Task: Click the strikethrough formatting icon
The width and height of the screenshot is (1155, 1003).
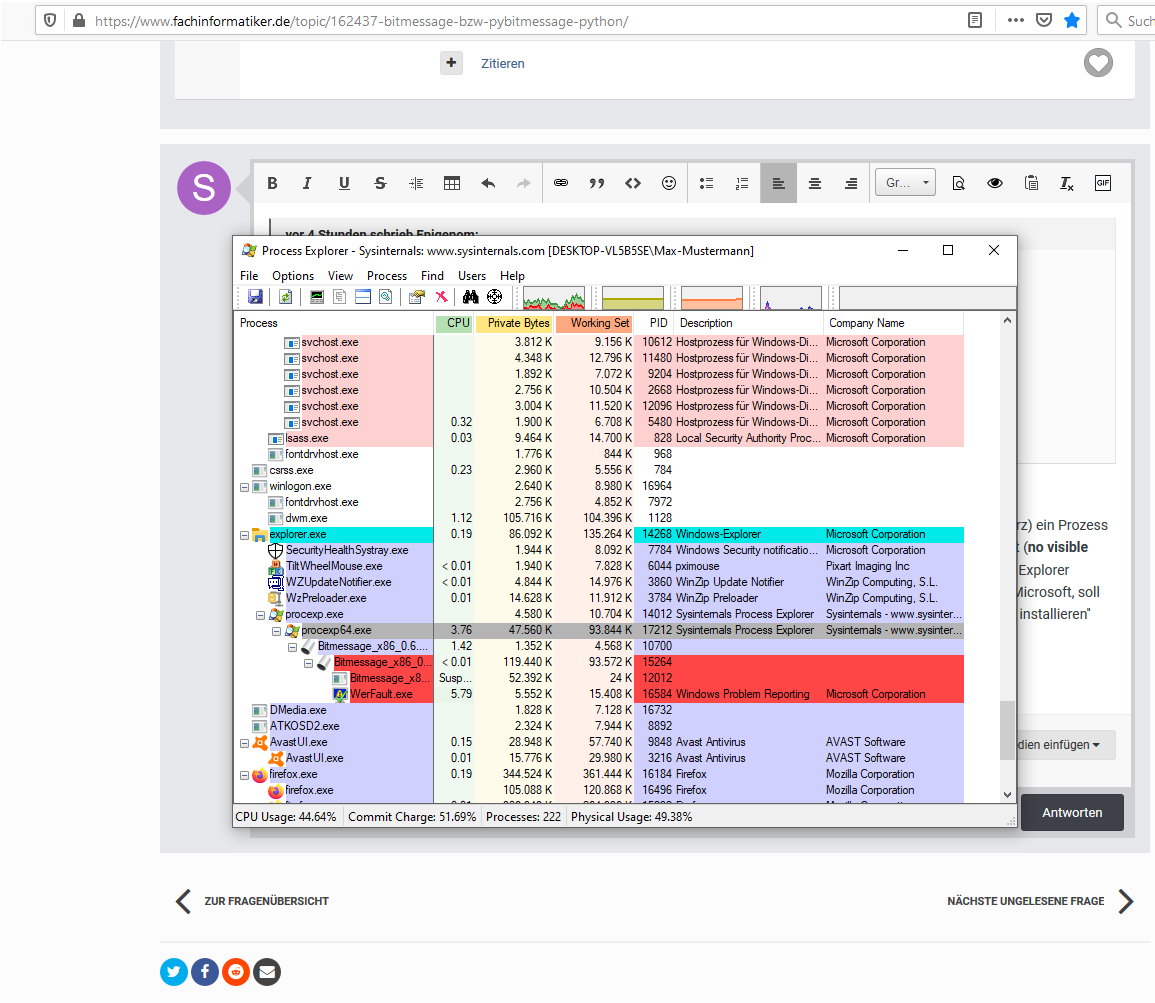Action: click(x=380, y=183)
